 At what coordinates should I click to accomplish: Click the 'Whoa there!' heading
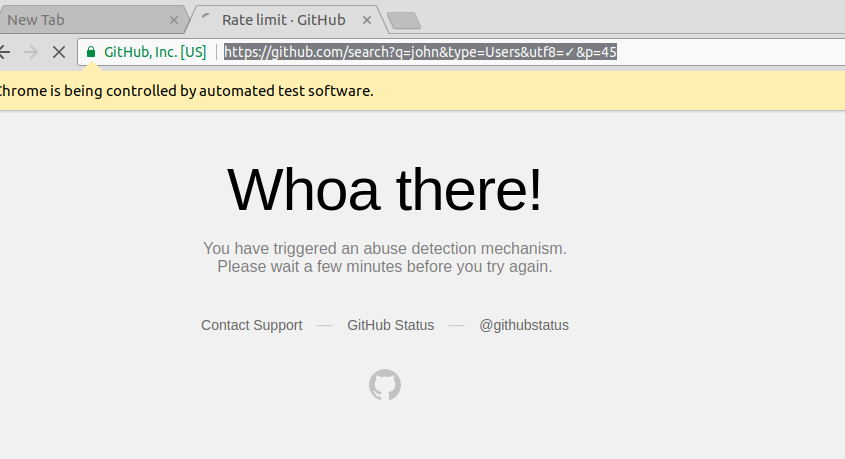385,190
